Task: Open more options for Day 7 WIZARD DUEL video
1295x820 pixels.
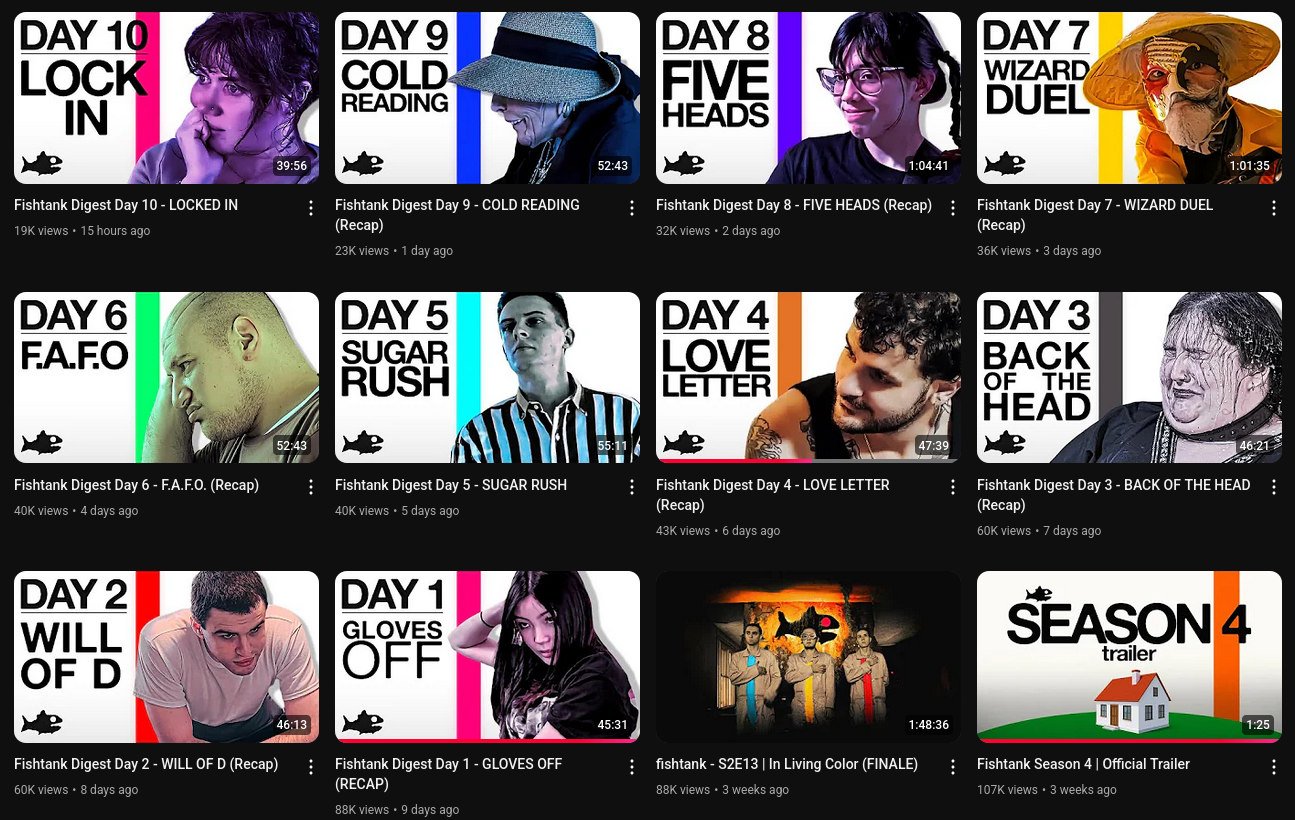Action: click(x=1274, y=208)
